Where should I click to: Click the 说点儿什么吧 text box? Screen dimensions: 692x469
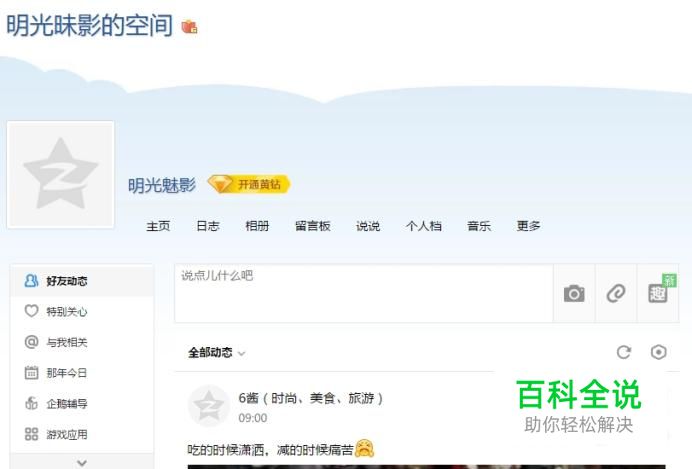364,293
